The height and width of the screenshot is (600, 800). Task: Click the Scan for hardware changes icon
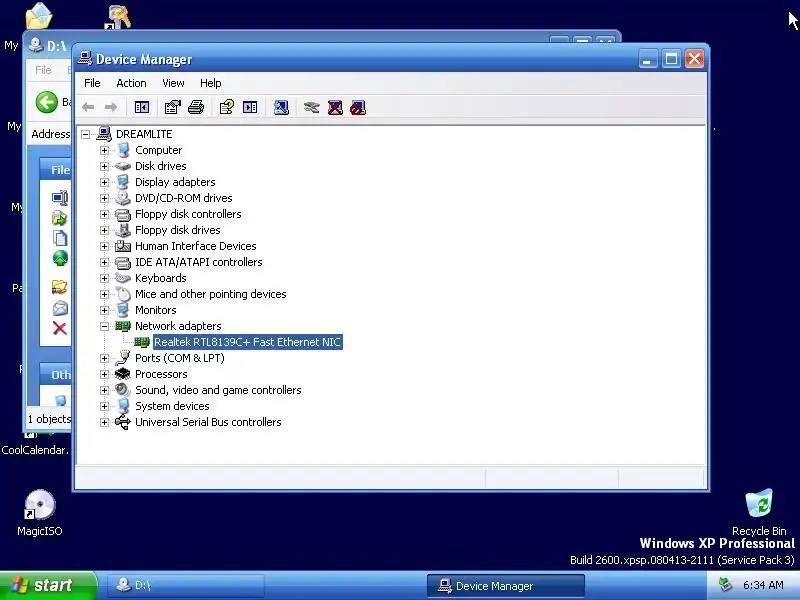pyautogui.click(x=281, y=107)
